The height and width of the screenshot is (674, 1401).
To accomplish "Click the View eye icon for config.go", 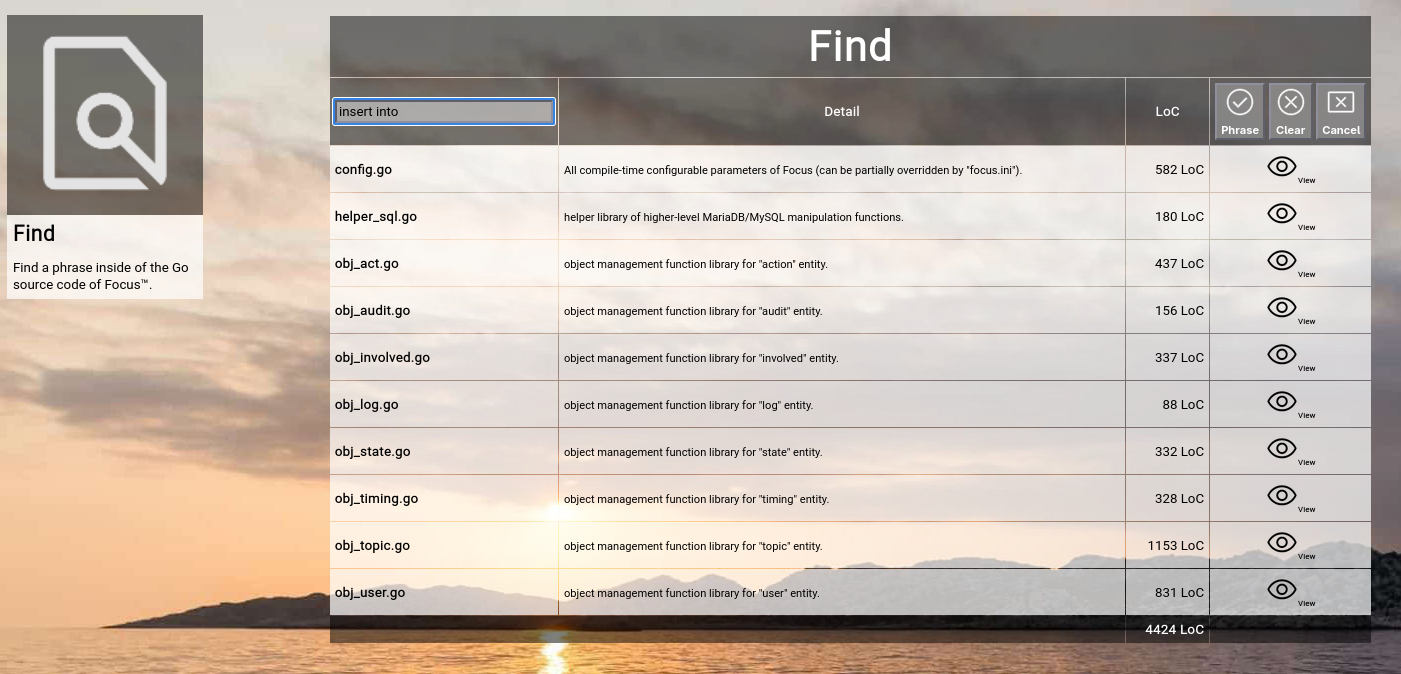I will pyautogui.click(x=1282, y=167).
